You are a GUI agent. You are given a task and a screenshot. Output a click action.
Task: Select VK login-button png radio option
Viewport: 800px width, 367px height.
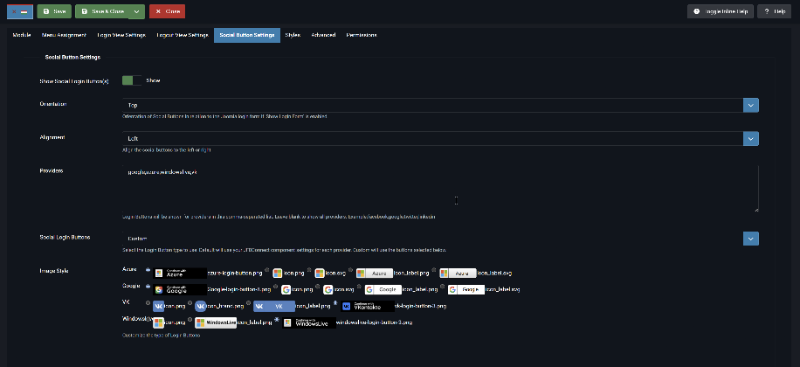(x=336, y=303)
